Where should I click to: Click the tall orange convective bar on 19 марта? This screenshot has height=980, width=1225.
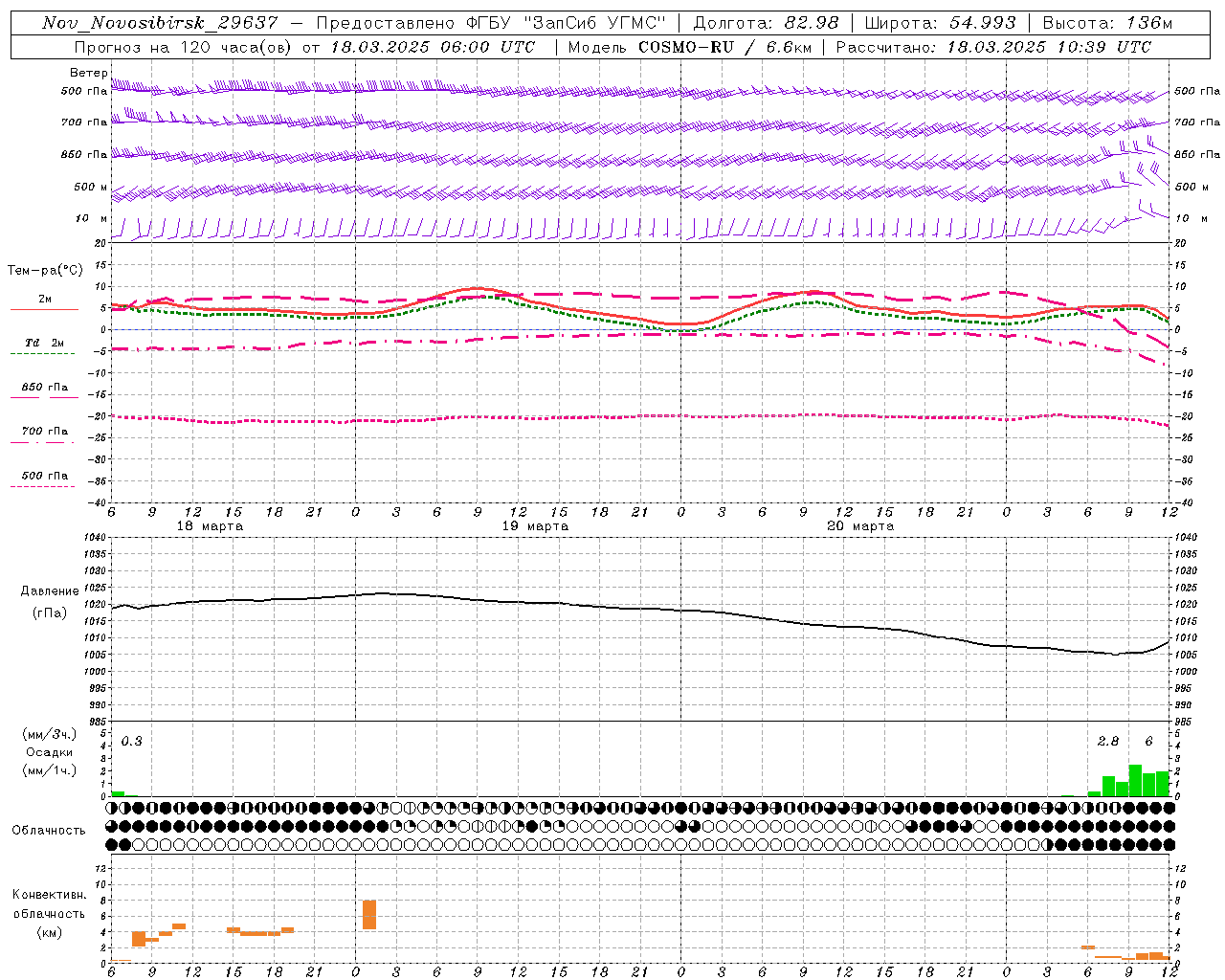(369, 915)
